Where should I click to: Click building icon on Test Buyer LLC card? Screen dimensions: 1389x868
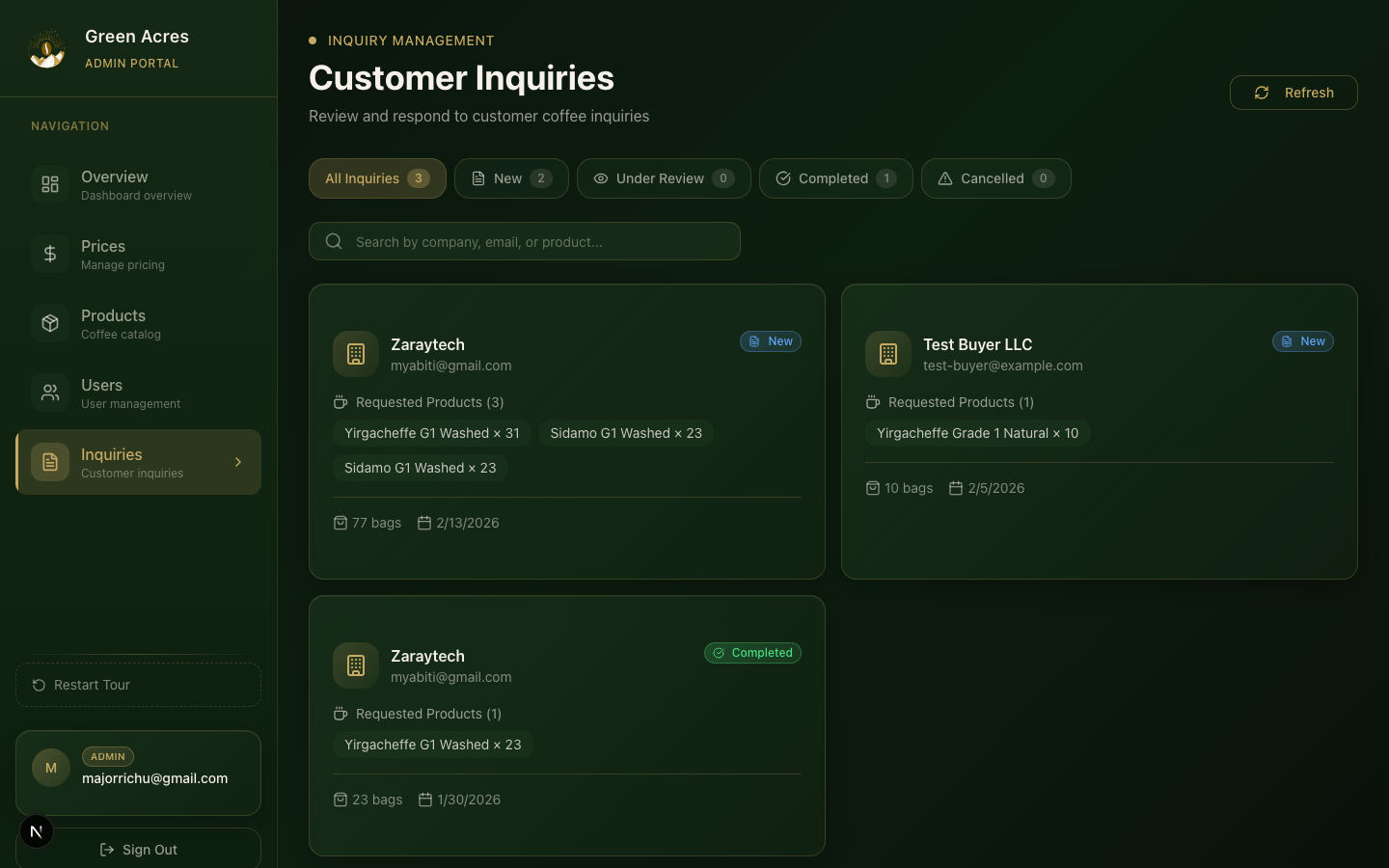[x=888, y=354]
